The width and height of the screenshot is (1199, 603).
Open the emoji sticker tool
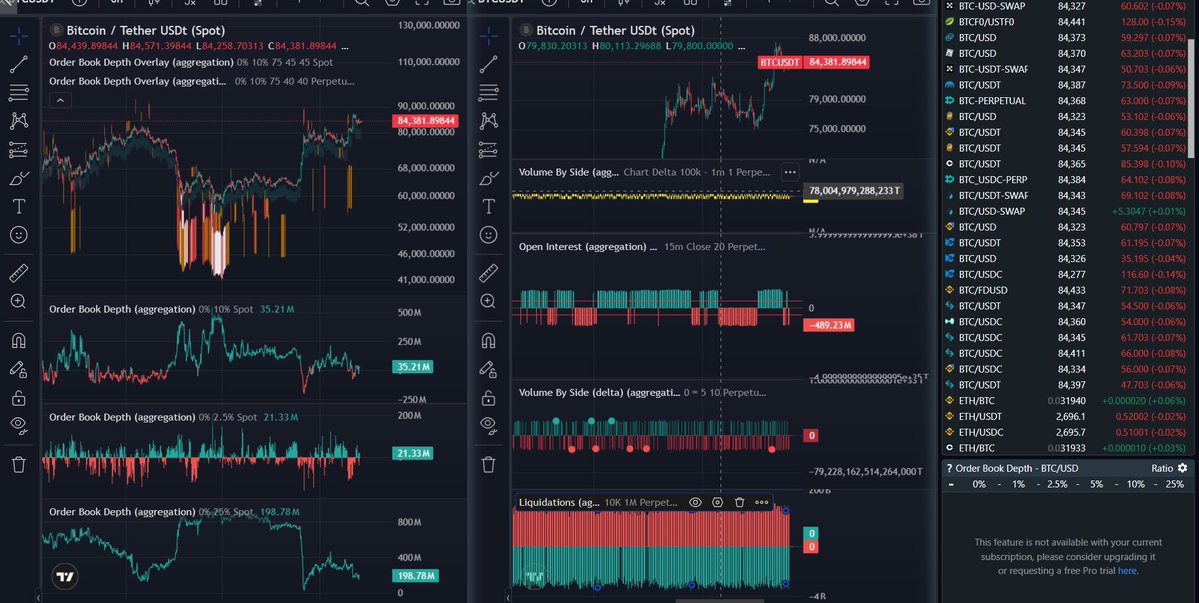click(x=19, y=235)
